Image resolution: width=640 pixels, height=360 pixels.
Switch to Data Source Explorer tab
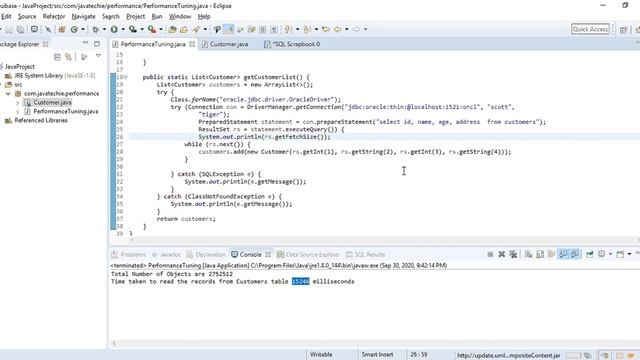308,255
